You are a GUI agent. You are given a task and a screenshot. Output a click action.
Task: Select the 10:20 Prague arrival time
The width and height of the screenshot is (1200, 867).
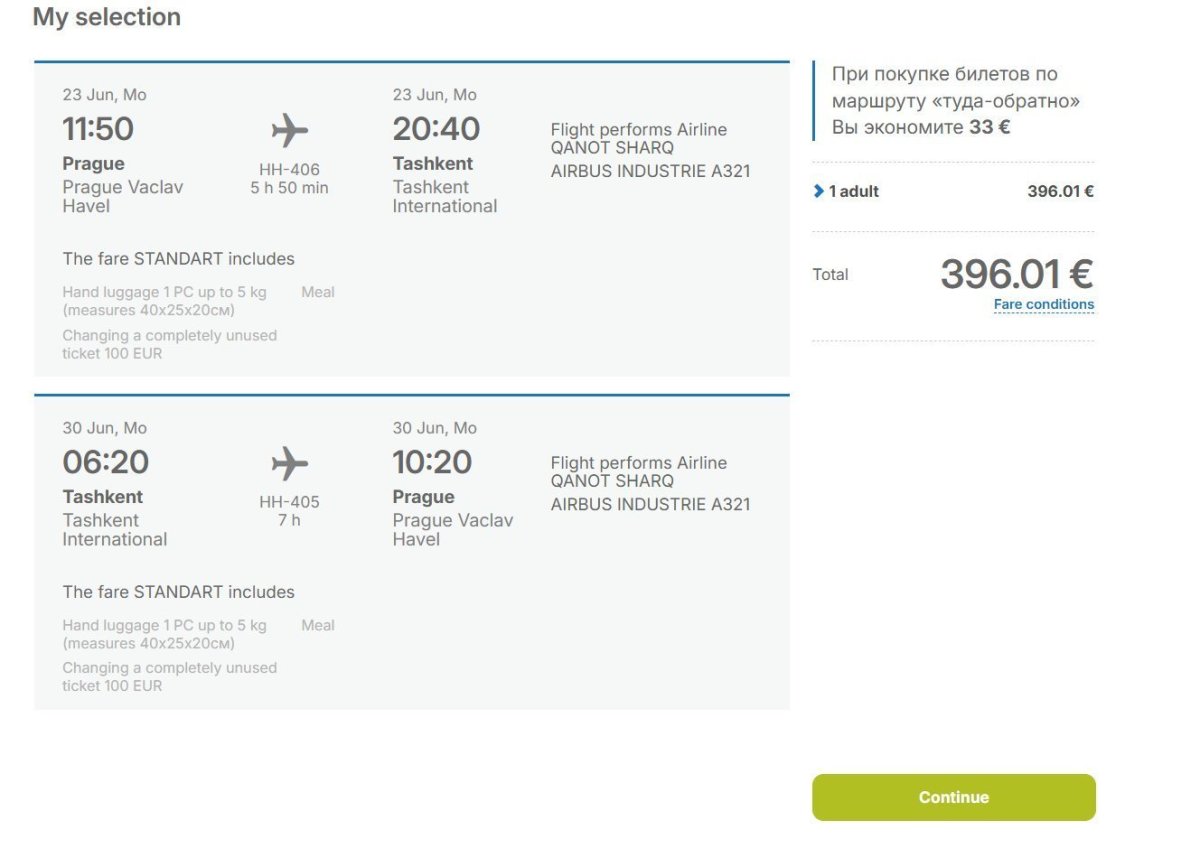click(432, 462)
